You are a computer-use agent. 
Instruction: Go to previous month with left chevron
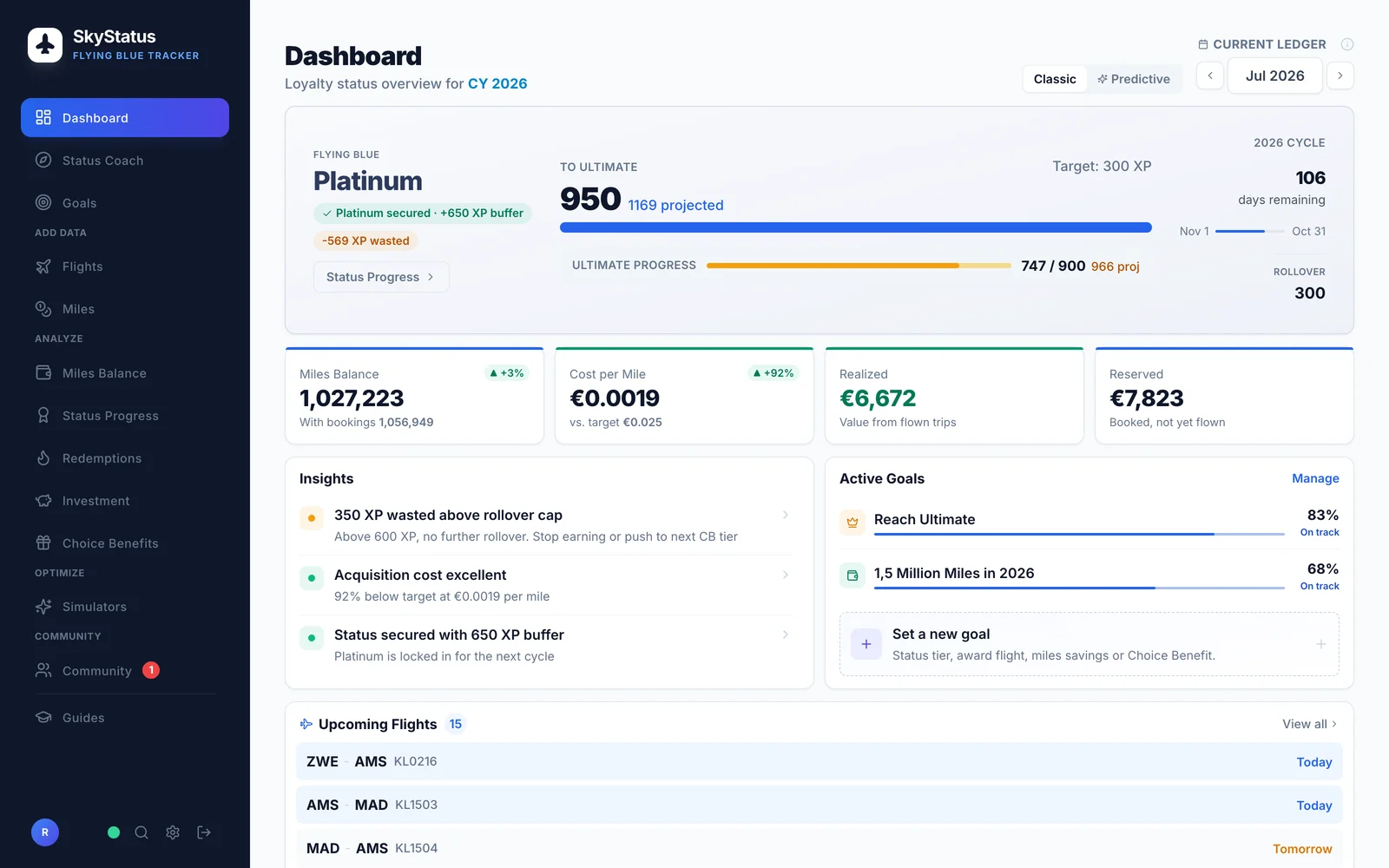(x=1210, y=76)
